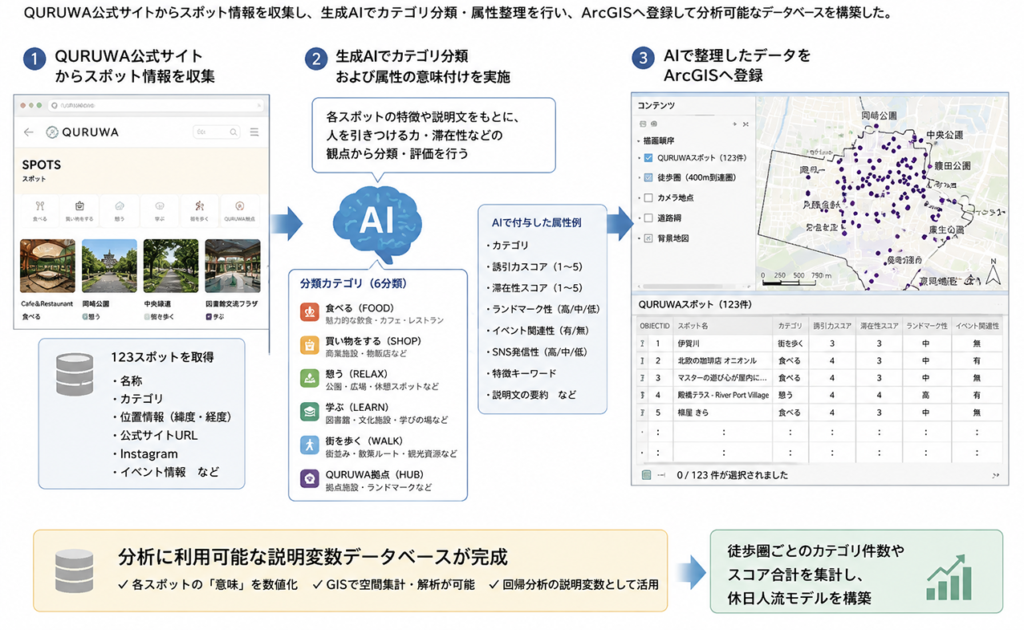Click the growth chart icon
This screenshot has height=630, width=1024.
pyautogui.click(x=949, y=577)
